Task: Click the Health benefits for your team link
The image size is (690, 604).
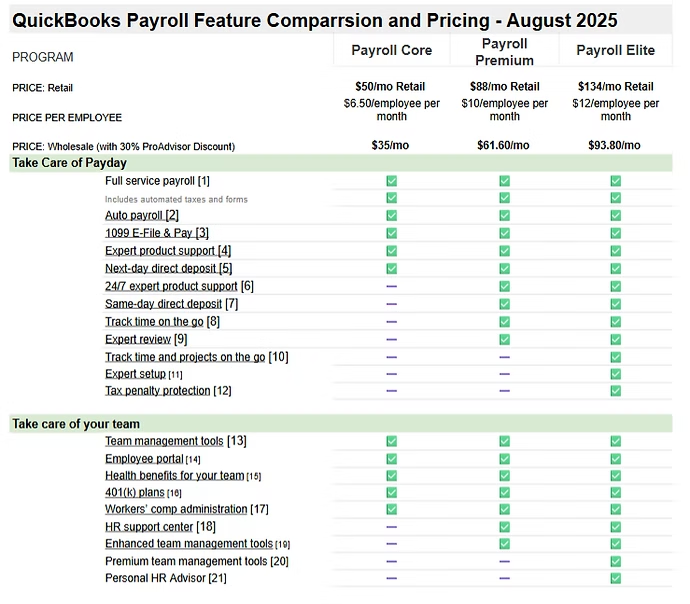Action: click(x=174, y=476)
